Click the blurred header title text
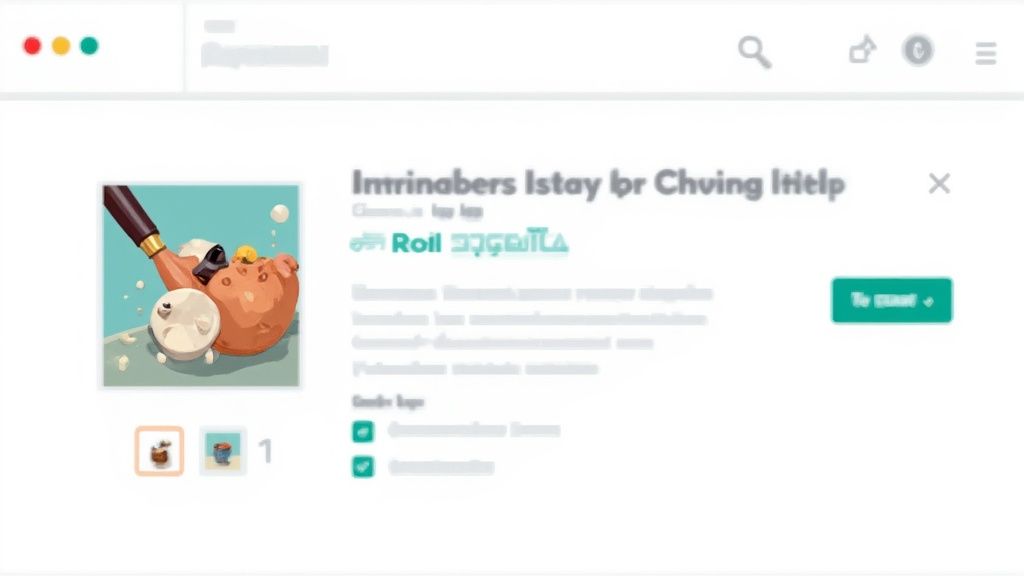This screenshot has width=1024, height=576. (264, 55)
